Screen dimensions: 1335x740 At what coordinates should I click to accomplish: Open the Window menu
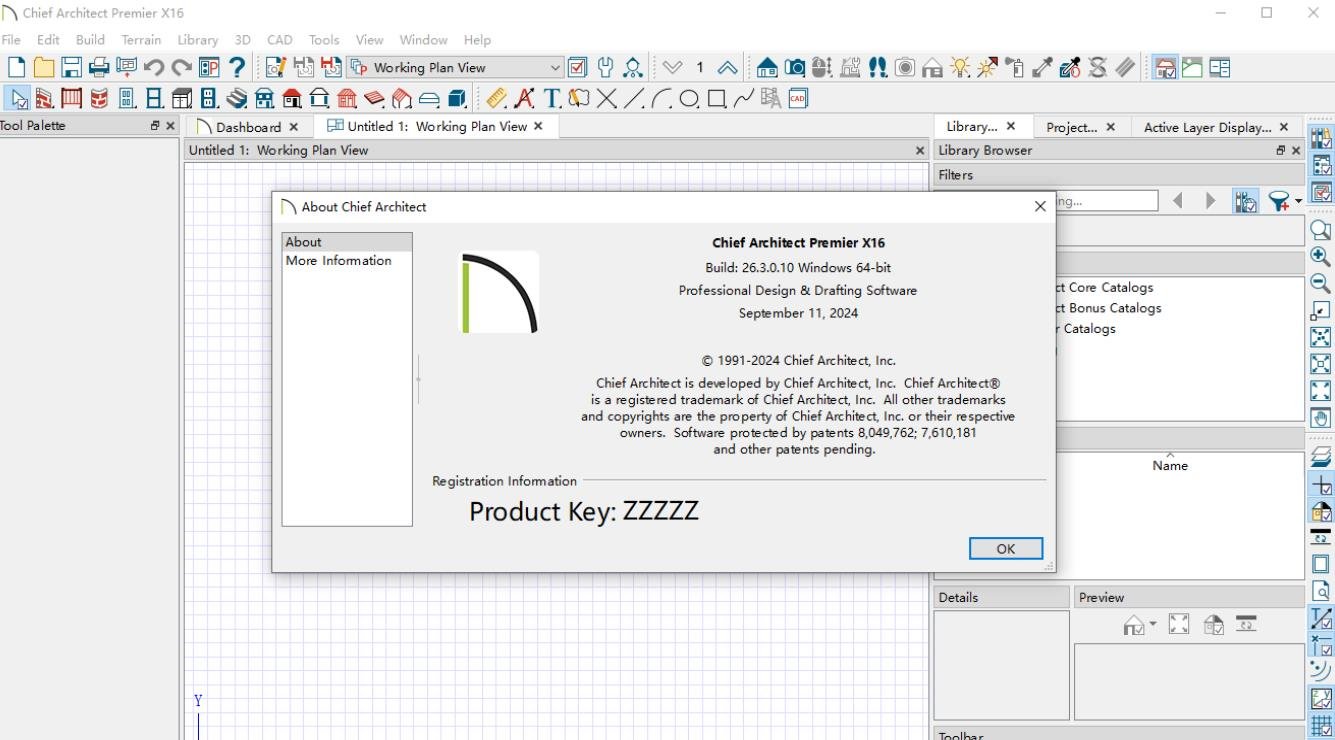pyautogui.click(x=423, y=40)
